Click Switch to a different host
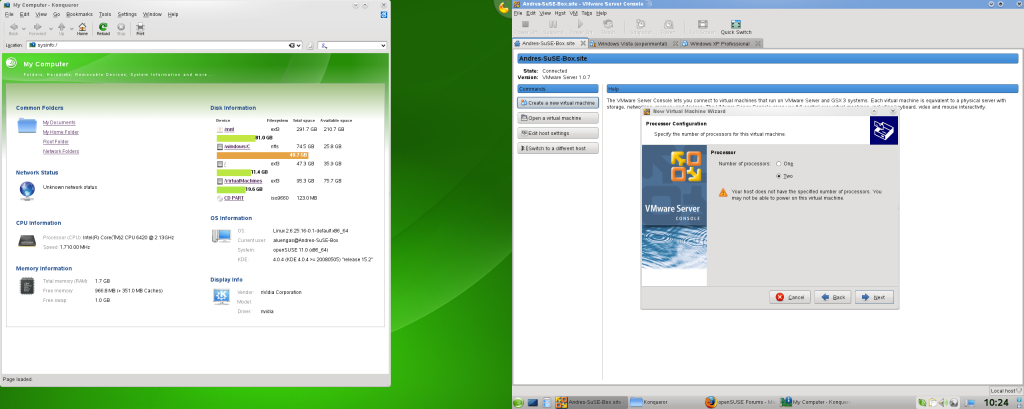1024x409 pixels. coord(558,148)
